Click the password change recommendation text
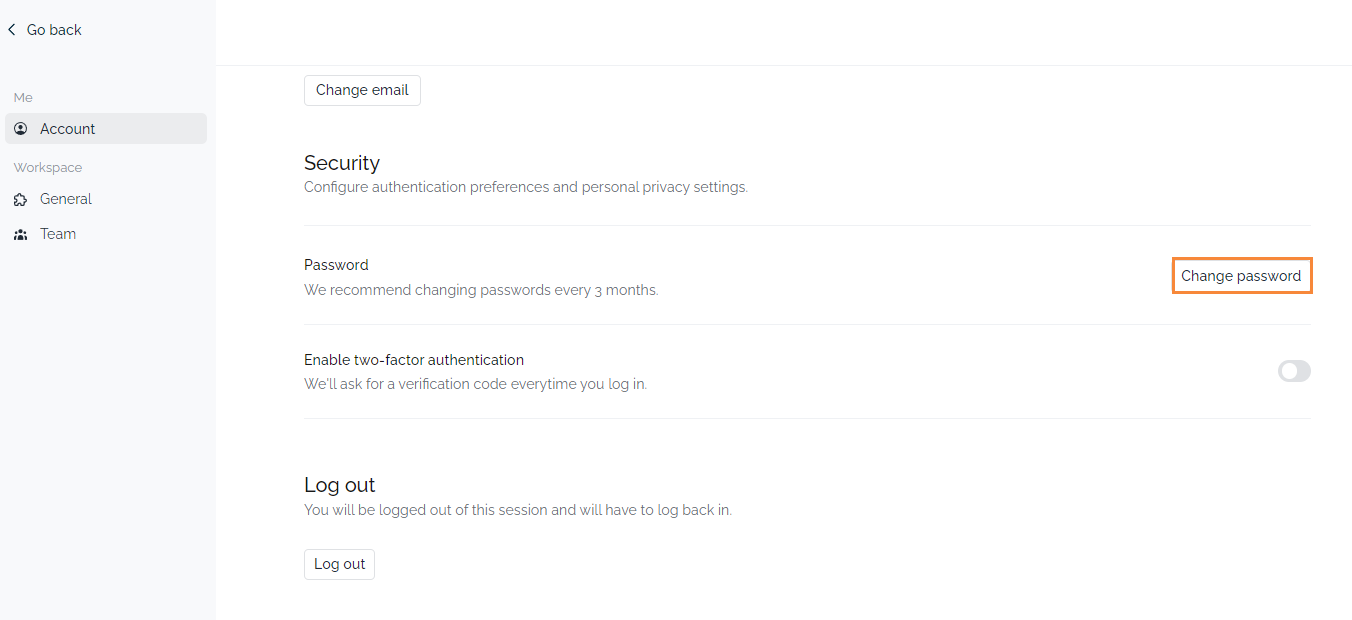Viewport: 1352px width, 620px height. tap(481, 290)
